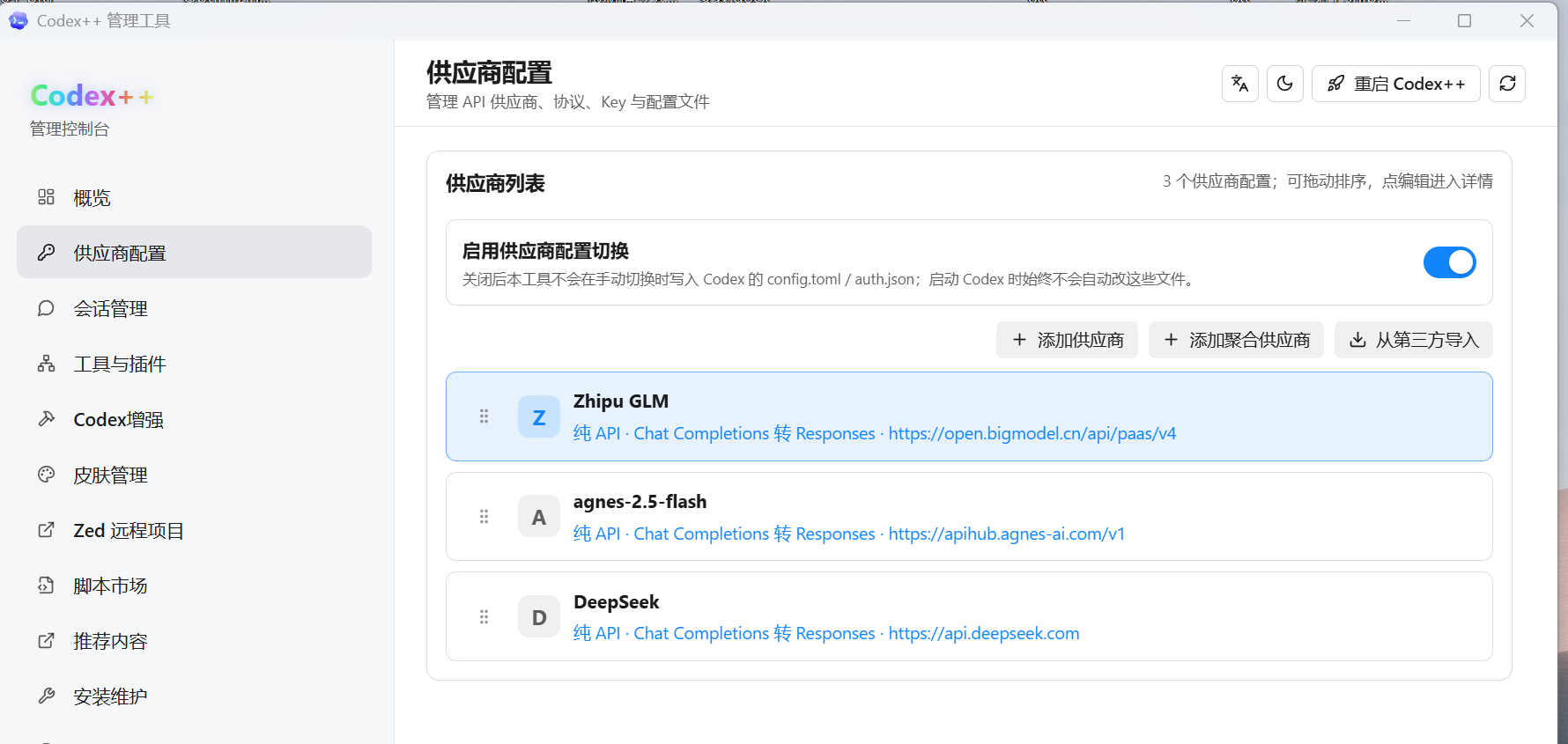Click the external link icon beside Zed 远程项目

pos(46,530)
